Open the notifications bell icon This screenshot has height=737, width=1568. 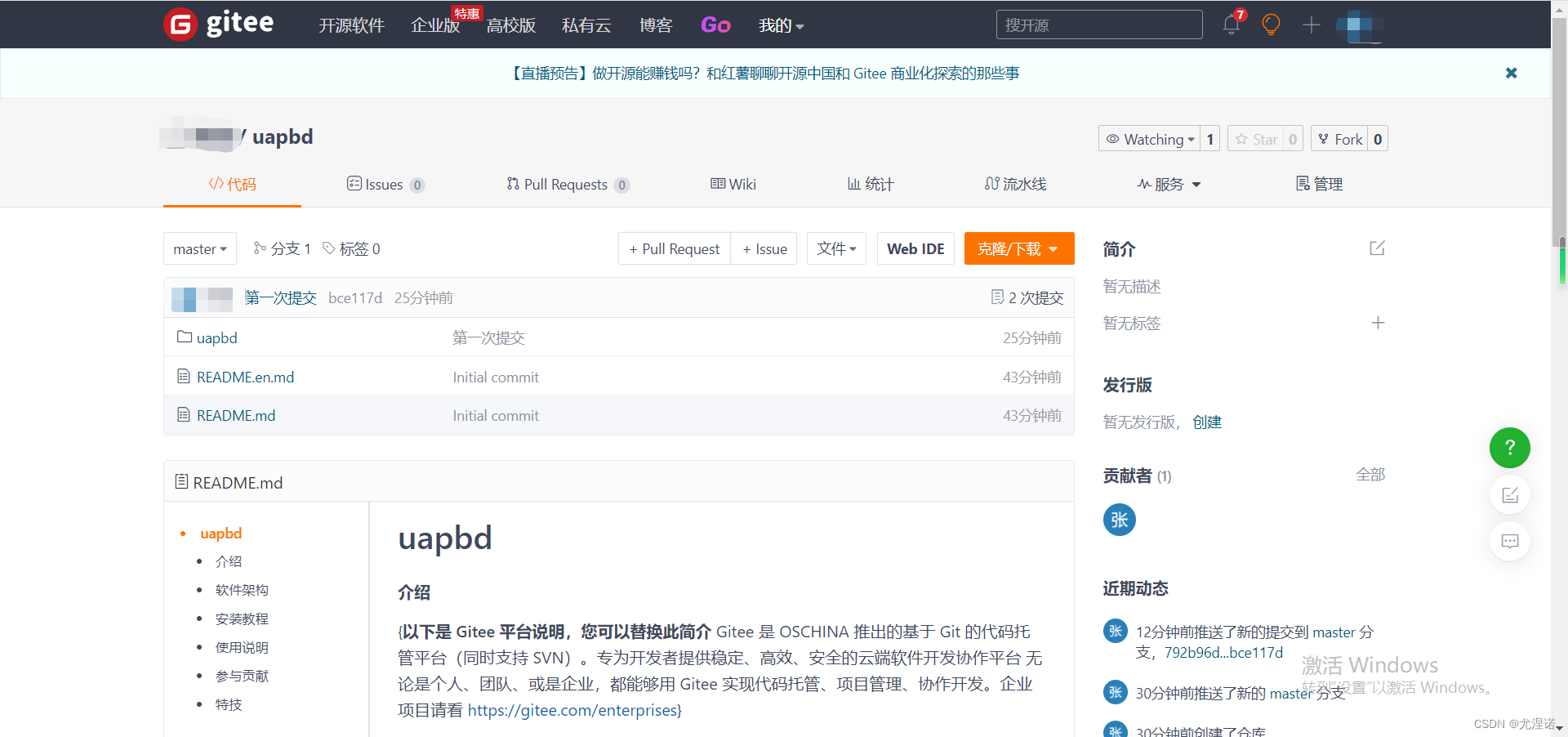[x=1232, y=25]
